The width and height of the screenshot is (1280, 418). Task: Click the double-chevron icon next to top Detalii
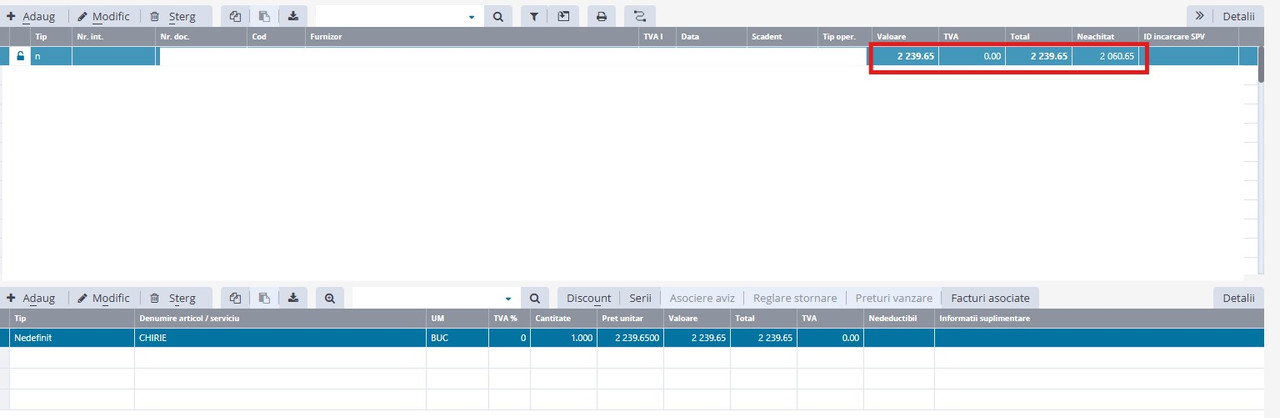point(1200,16)
